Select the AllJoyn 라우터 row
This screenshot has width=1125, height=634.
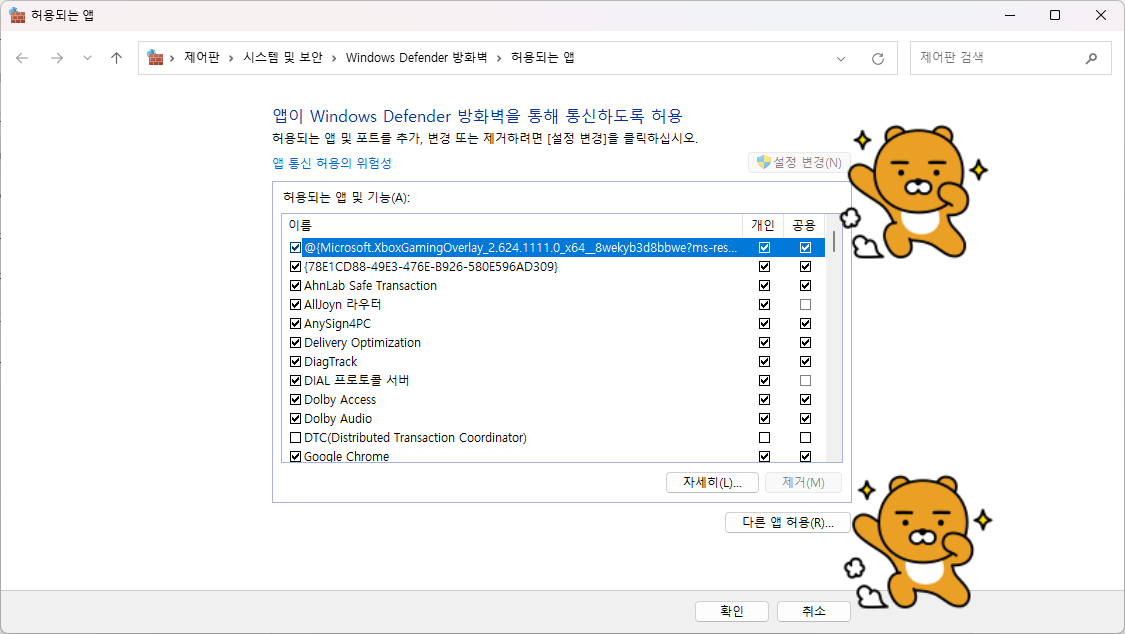click(553, 305)
